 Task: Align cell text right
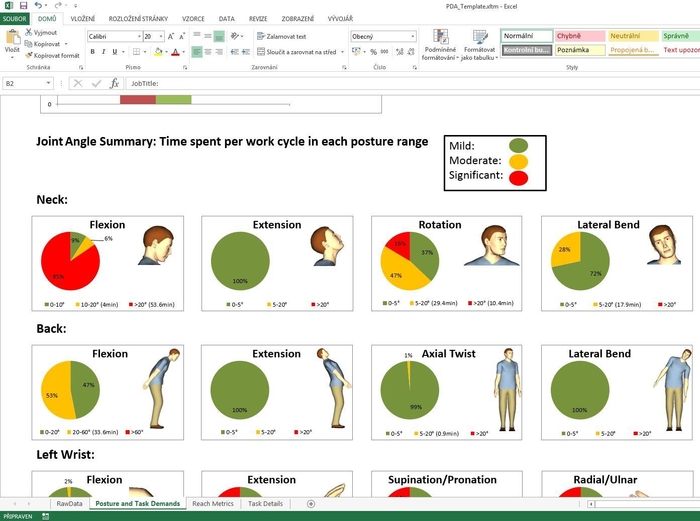tap(219, 52)
